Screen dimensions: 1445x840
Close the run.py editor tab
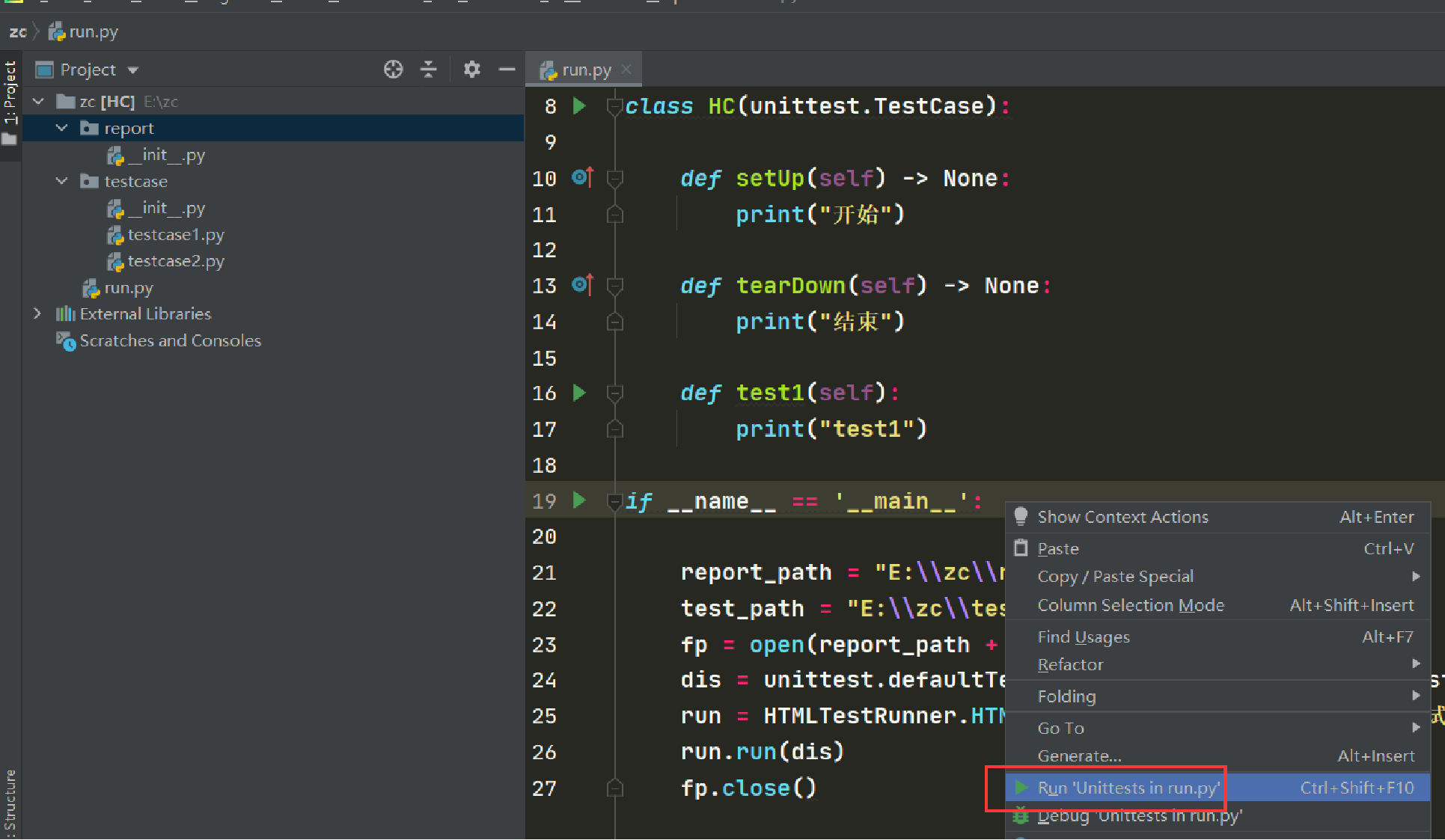(626, 70)
